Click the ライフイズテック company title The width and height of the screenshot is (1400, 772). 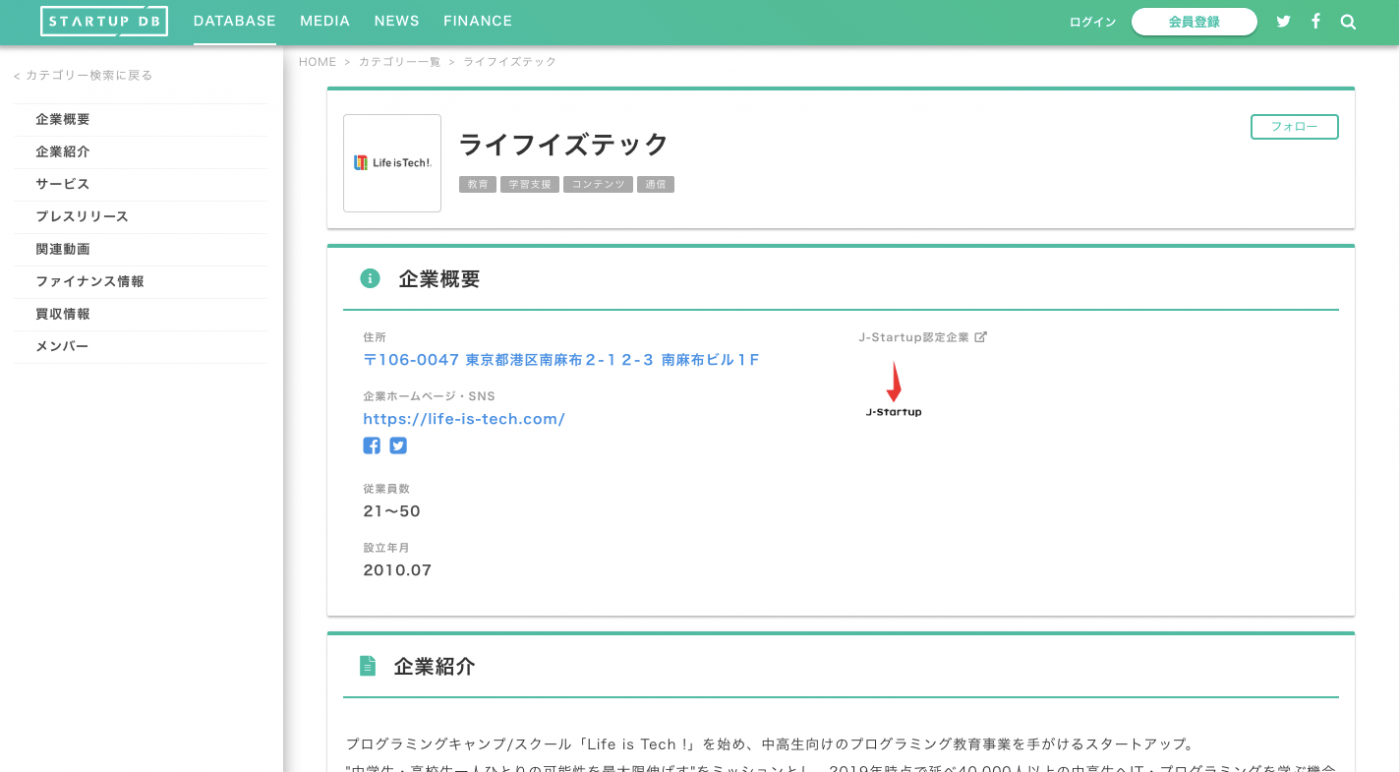pos(563,145)
